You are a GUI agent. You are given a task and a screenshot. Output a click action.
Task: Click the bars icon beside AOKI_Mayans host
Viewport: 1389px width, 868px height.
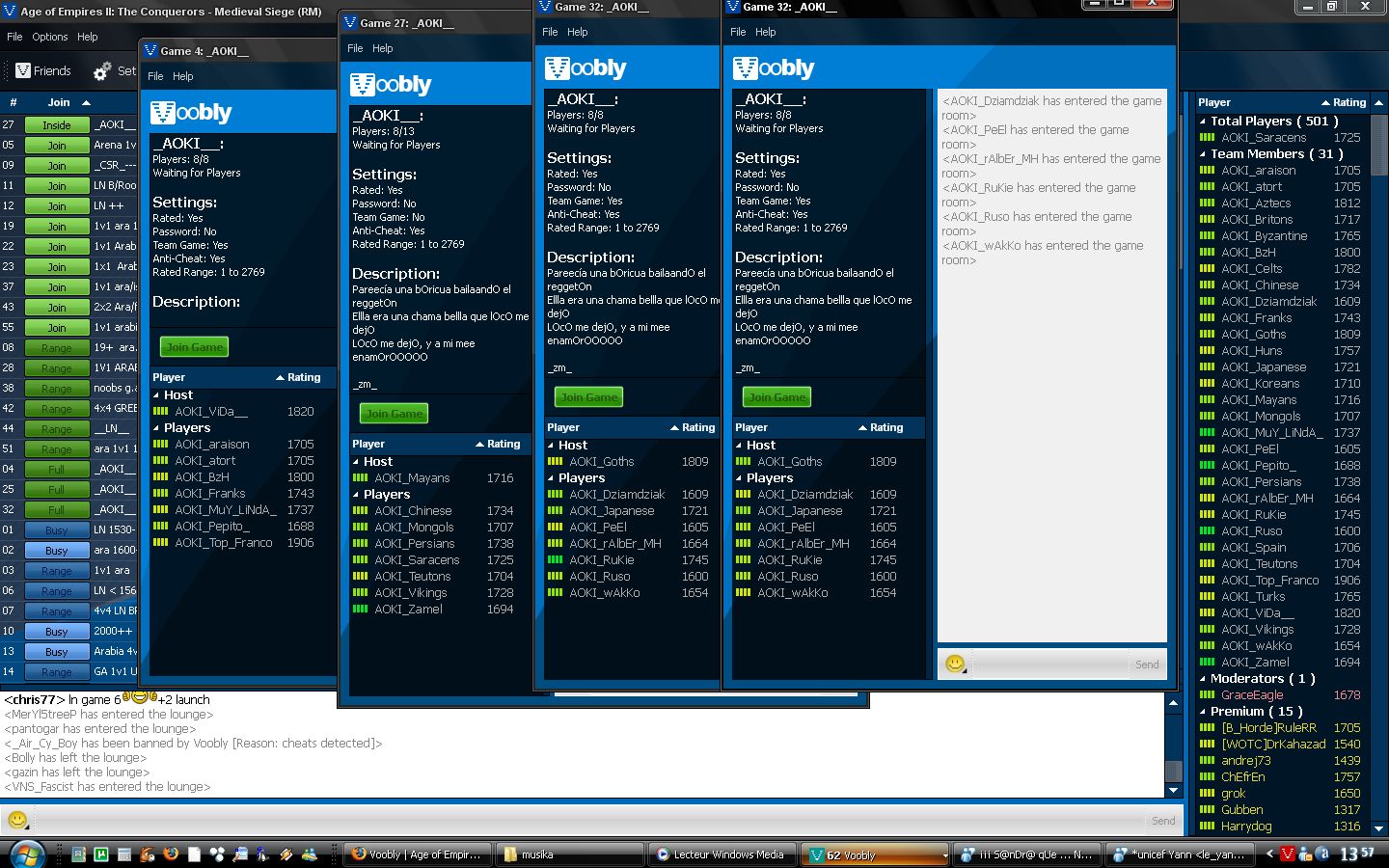[x=360, y=478]
